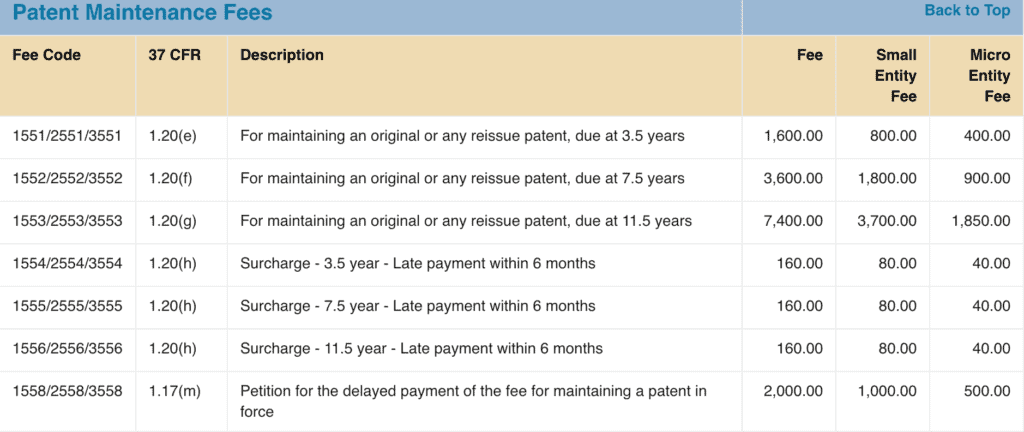
Task: Click the Description column header
Action: point(281,55)
